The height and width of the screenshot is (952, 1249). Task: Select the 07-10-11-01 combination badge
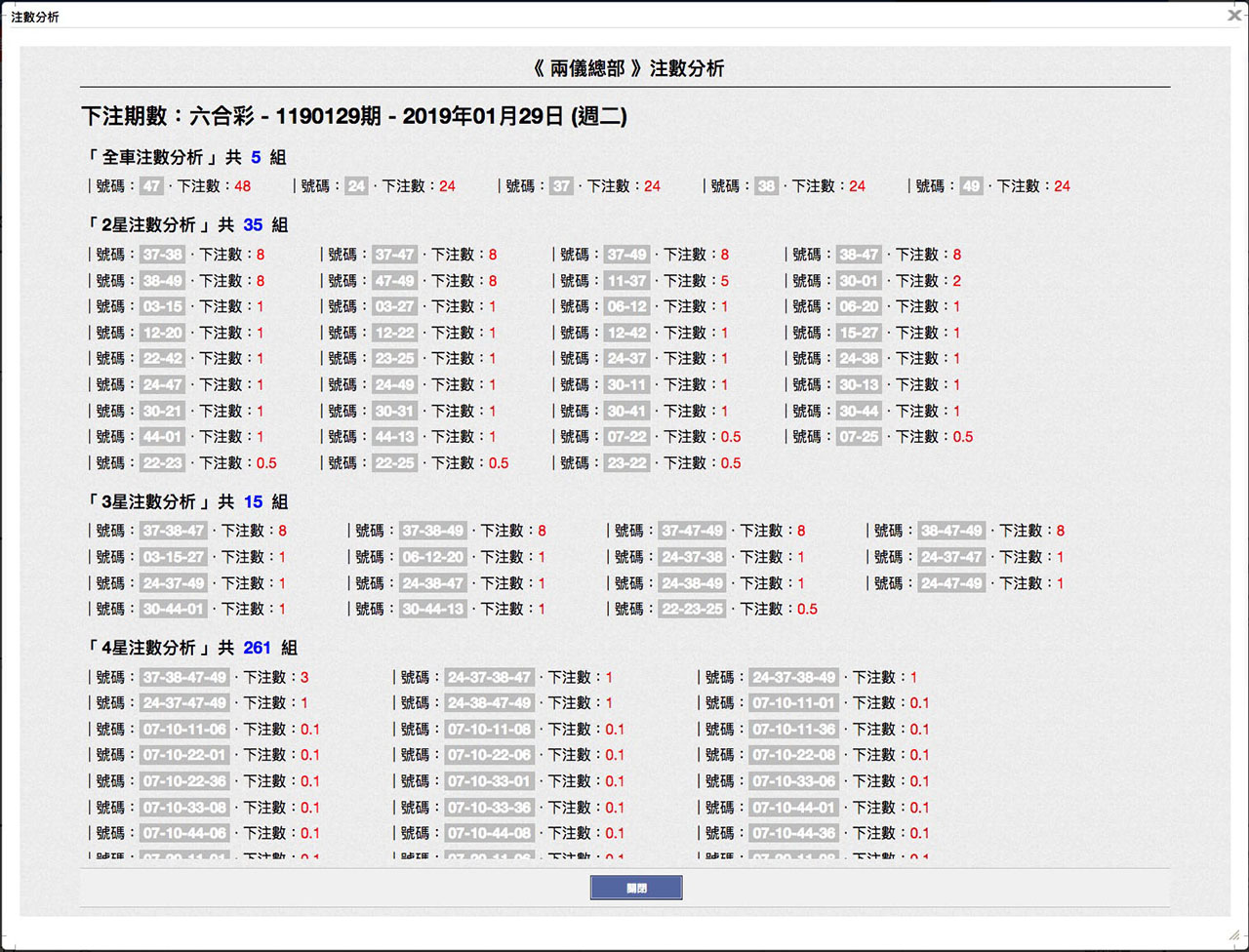point(793,702)
